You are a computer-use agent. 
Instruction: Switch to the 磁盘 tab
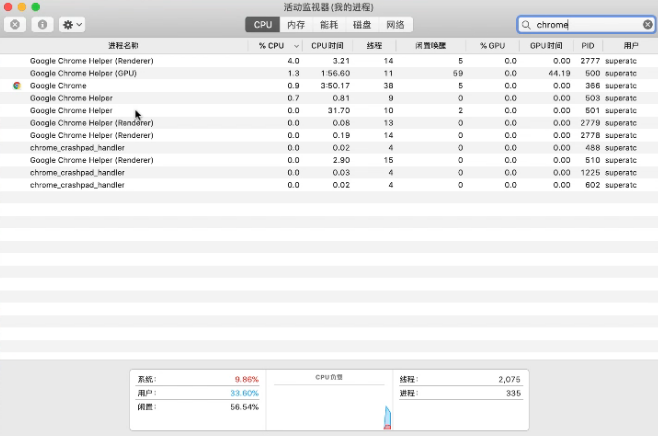tap(362, 25)
